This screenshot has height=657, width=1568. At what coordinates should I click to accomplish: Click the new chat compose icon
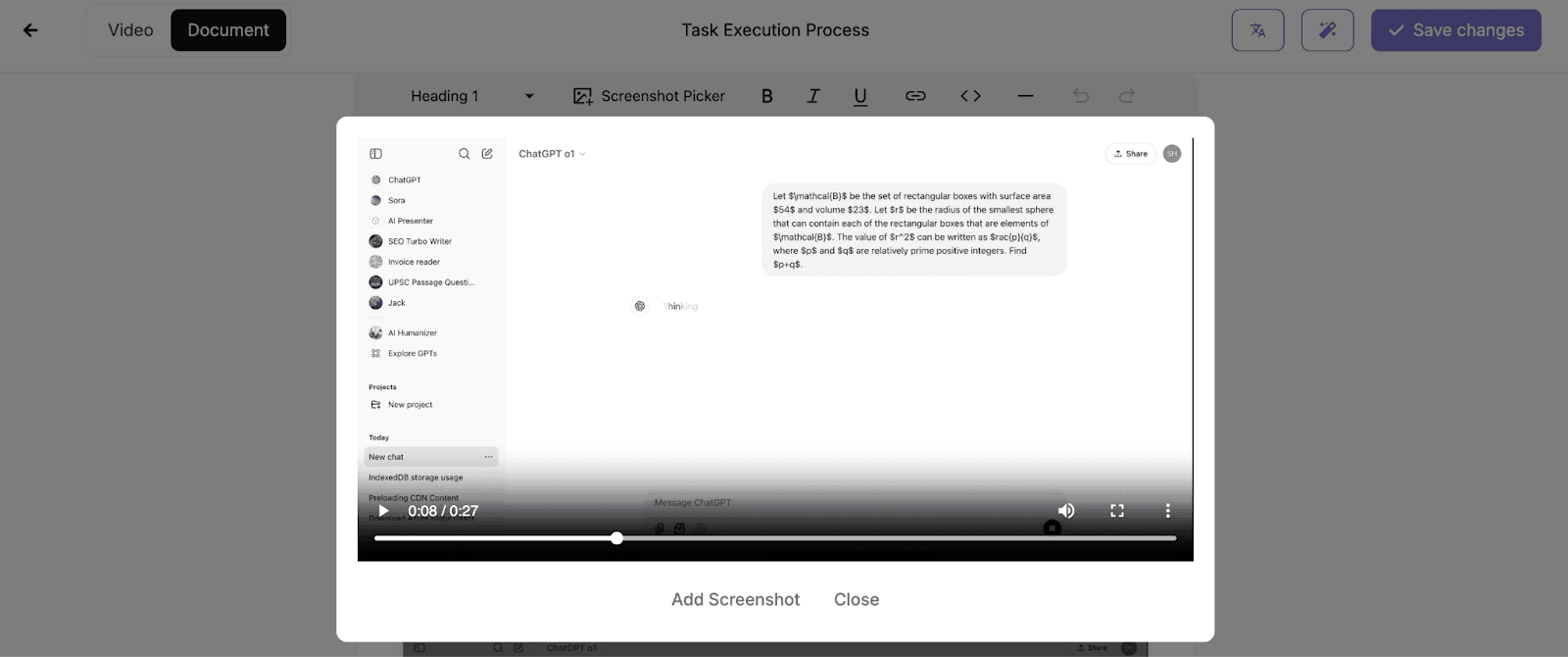pos(487,154)
